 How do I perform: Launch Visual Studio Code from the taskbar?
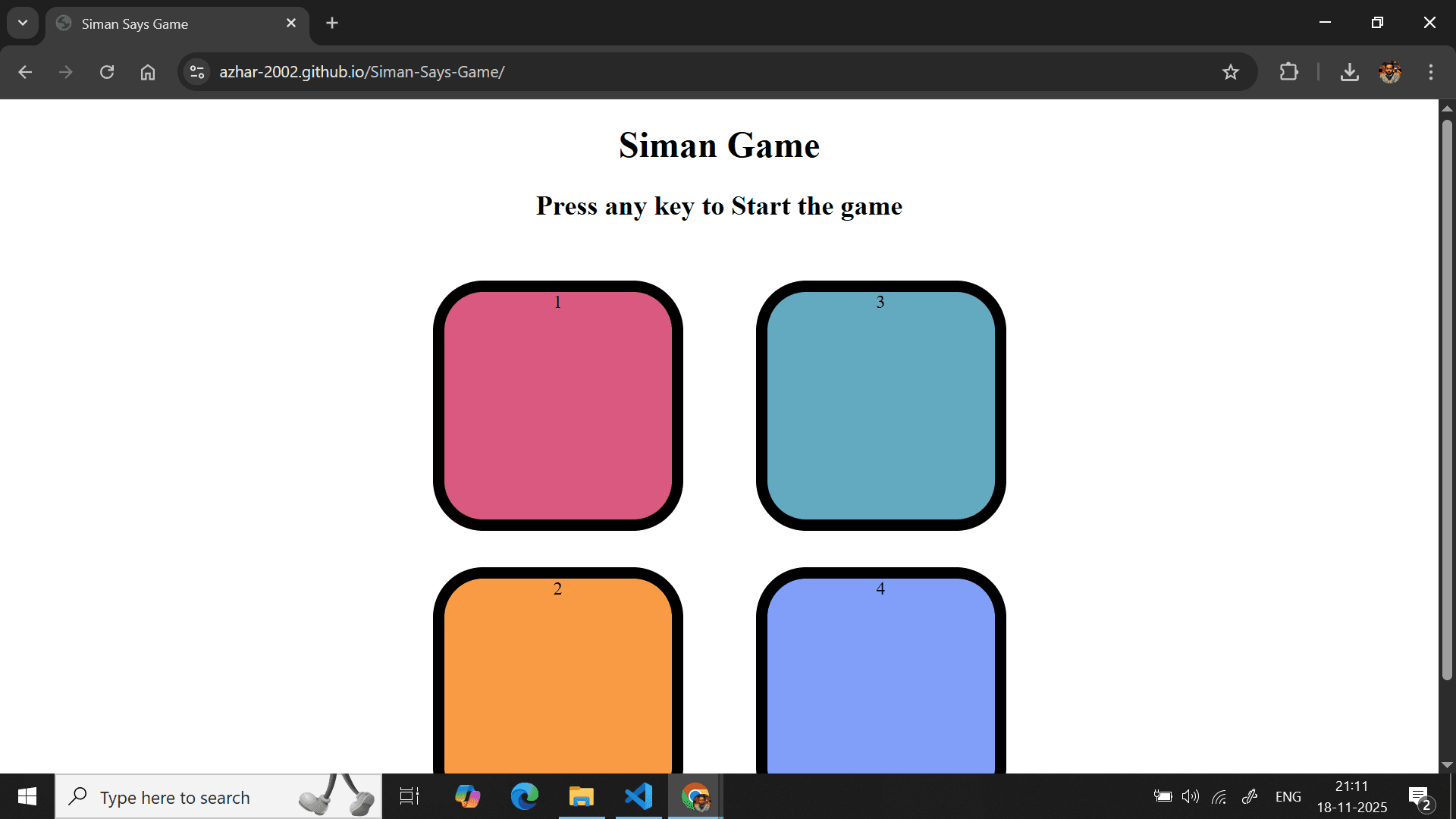(x=639, y=796)
